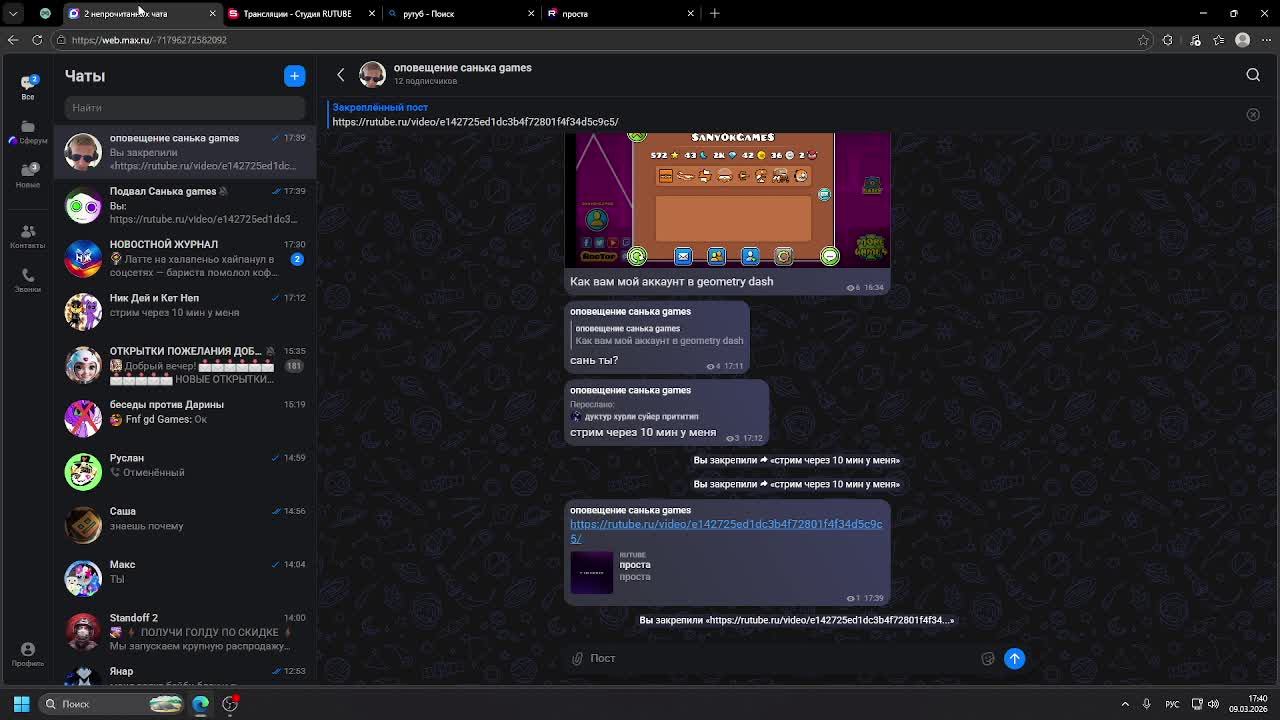The width and height of the screenshot is (1280, 720).
Task: Open chat with Руслан
Action: pos(185,471)
